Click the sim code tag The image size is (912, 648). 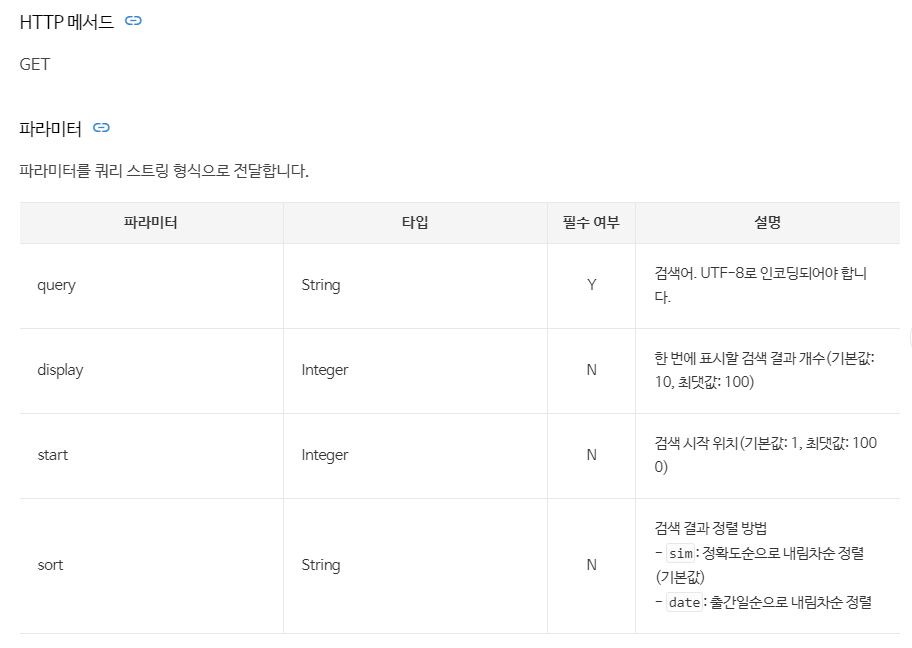coord(681,553)
